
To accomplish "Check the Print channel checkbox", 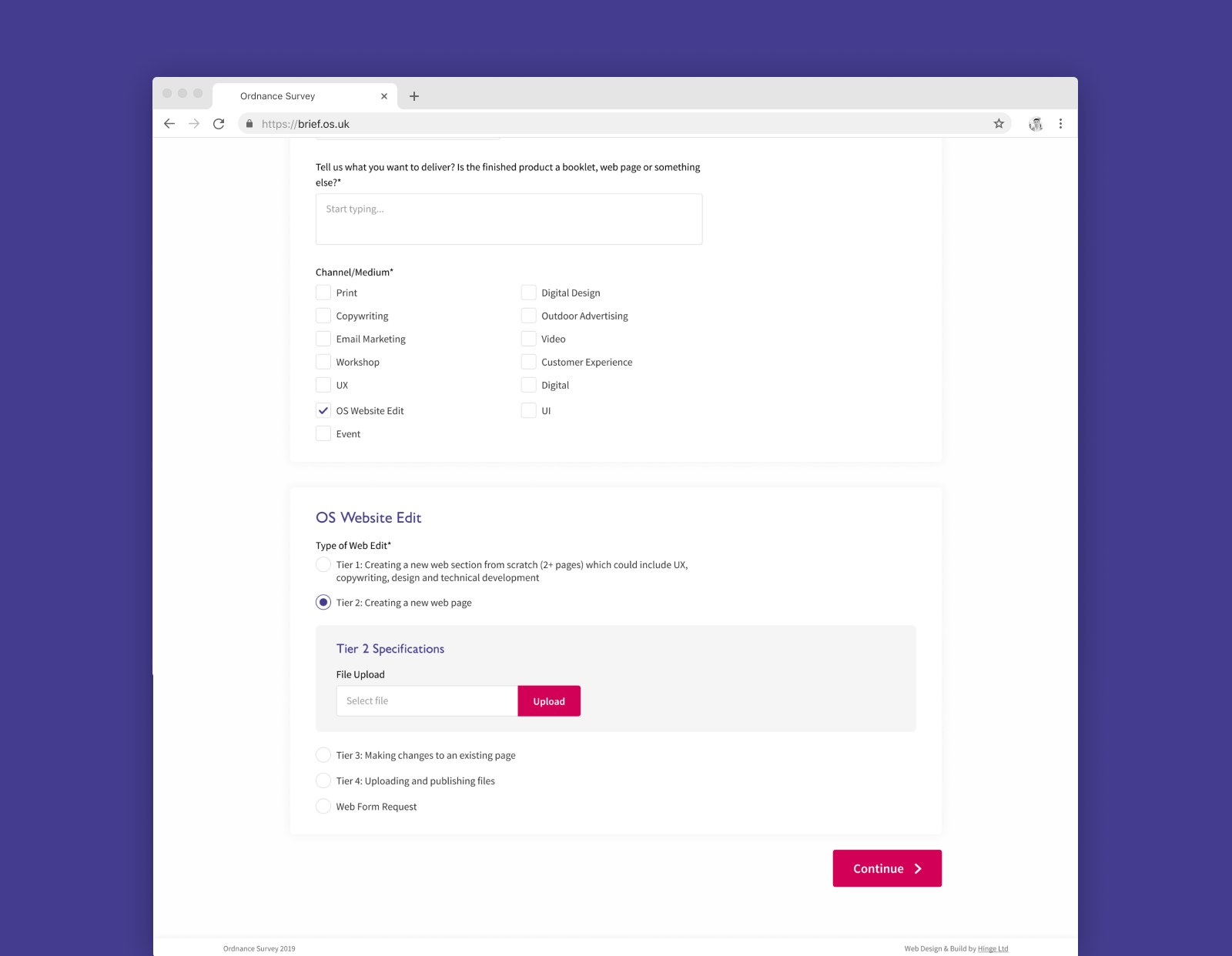I will pos(323,293).
